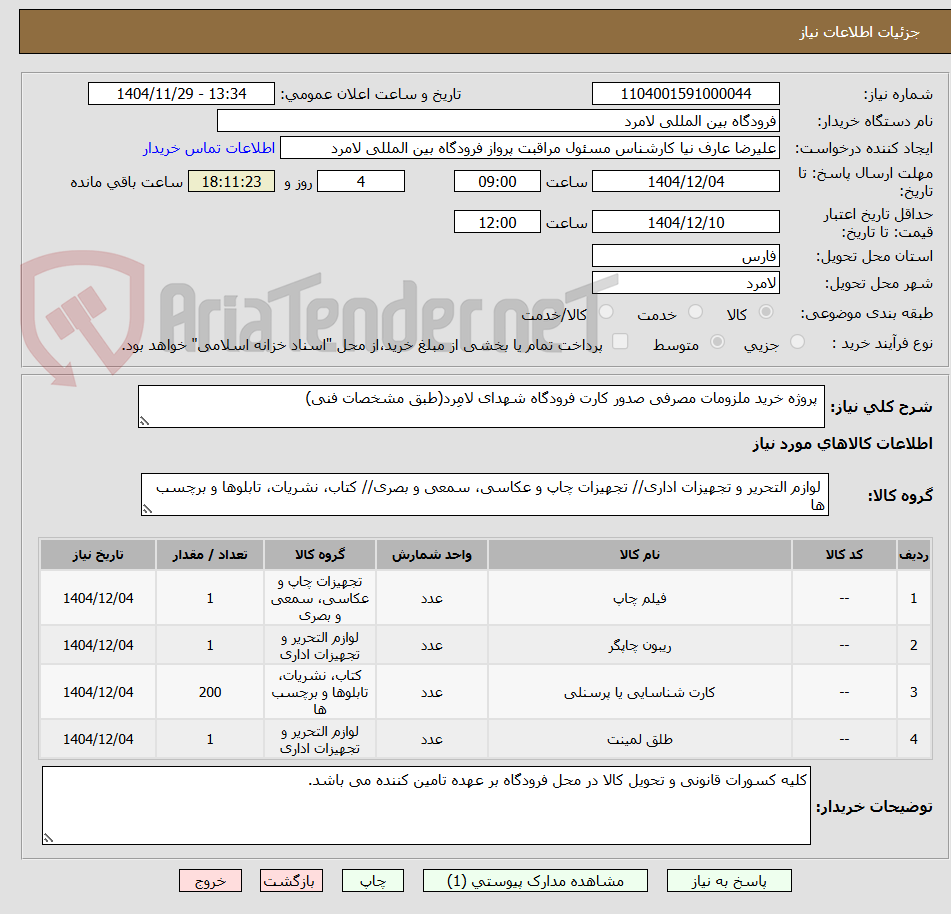Click the تاریخ و ساعت اعلان عمومی field
This screenshot has height=914, width=951.
(x=181, y=94)
